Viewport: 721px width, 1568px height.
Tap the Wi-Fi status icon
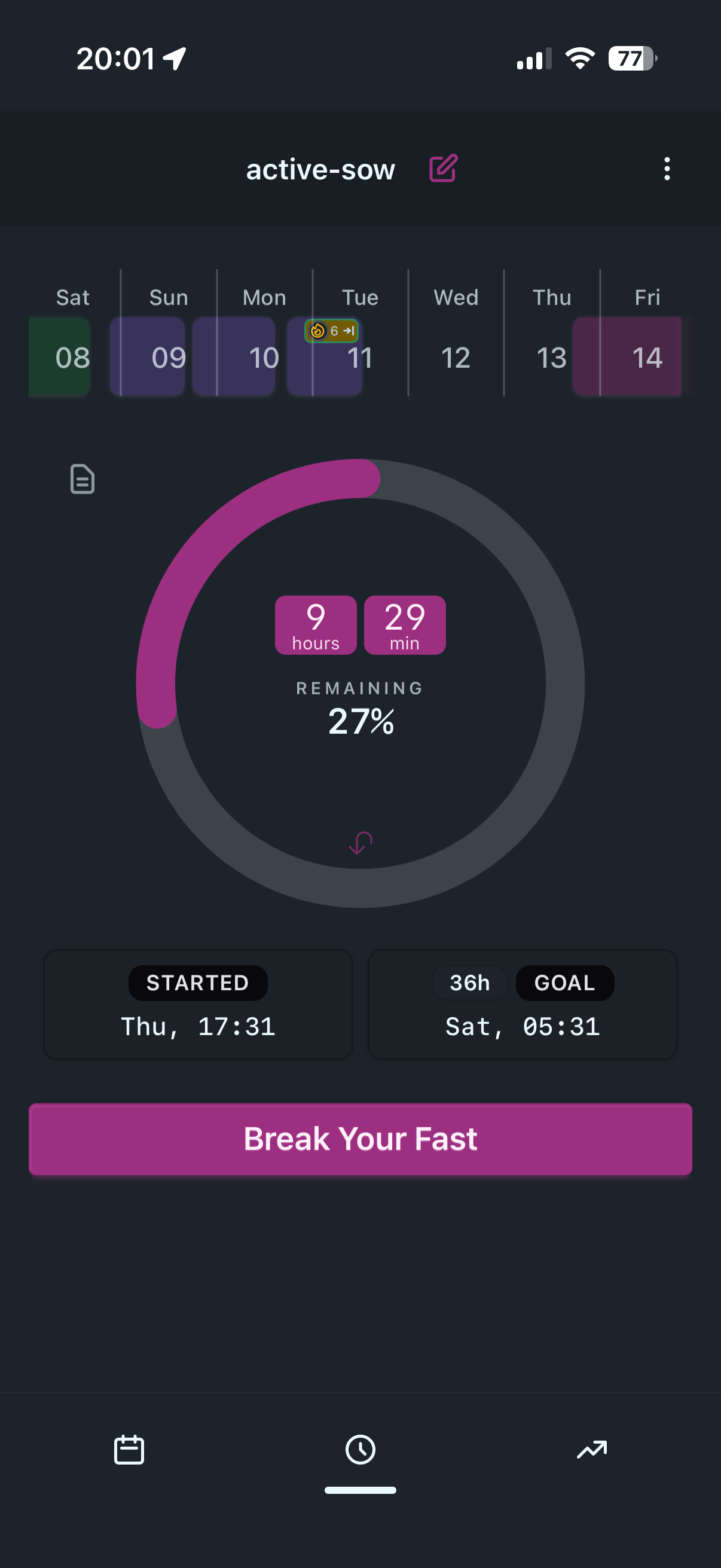[x=580, y=59]
